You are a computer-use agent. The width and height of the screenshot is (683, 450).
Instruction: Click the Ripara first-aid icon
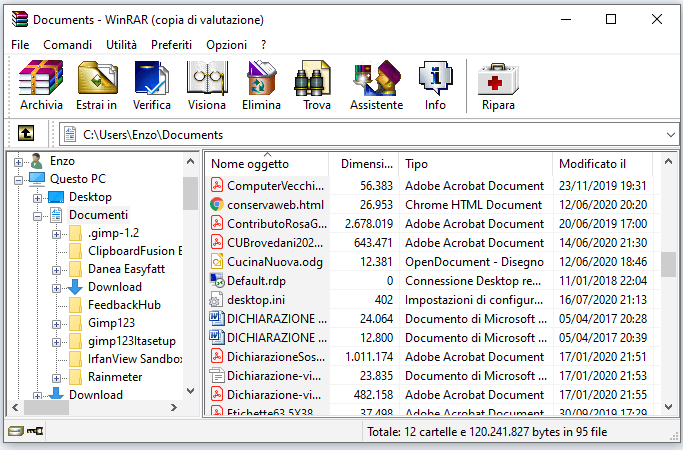498,79
